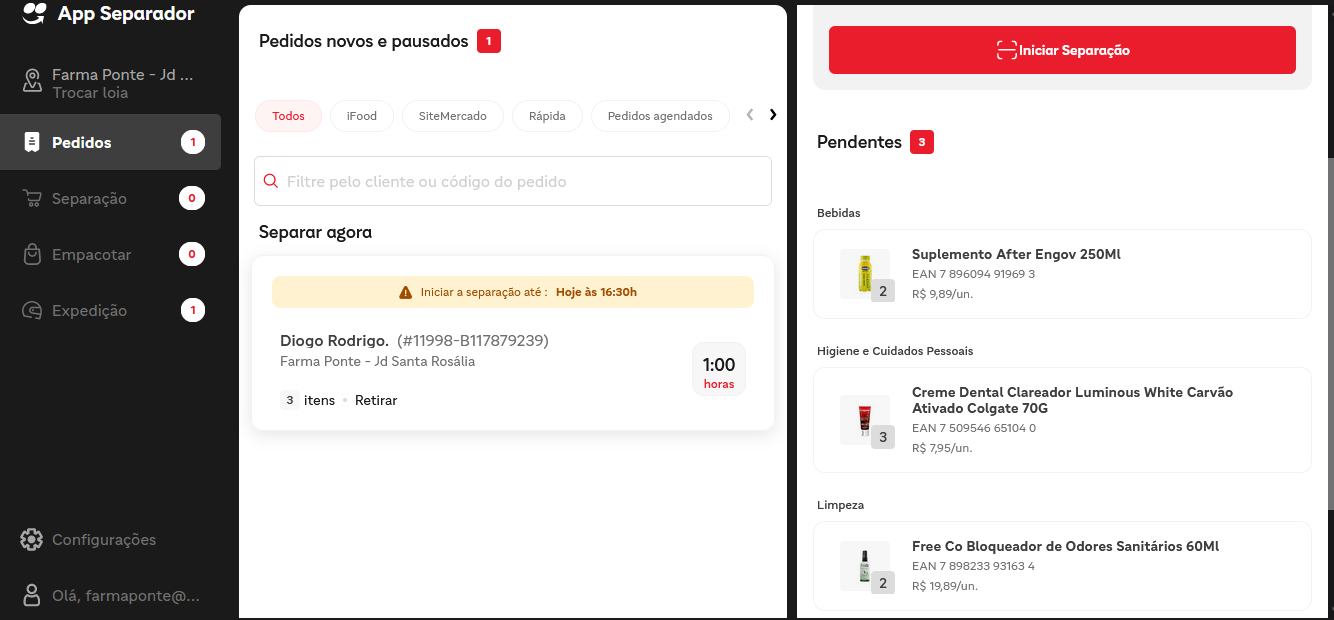The height and width of the screenshot is (620, 1334).
Task: Select the SiteMercado filter chip
Action: [x=452, y=116]
